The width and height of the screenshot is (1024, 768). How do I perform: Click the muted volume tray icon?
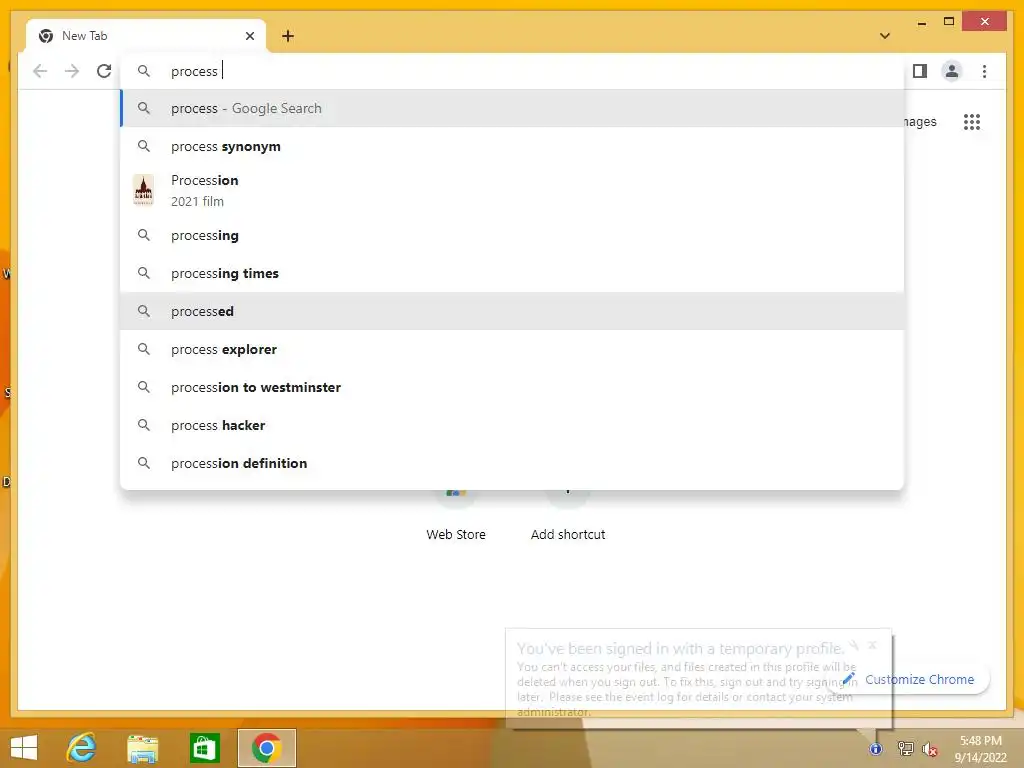tap(930, 749)
